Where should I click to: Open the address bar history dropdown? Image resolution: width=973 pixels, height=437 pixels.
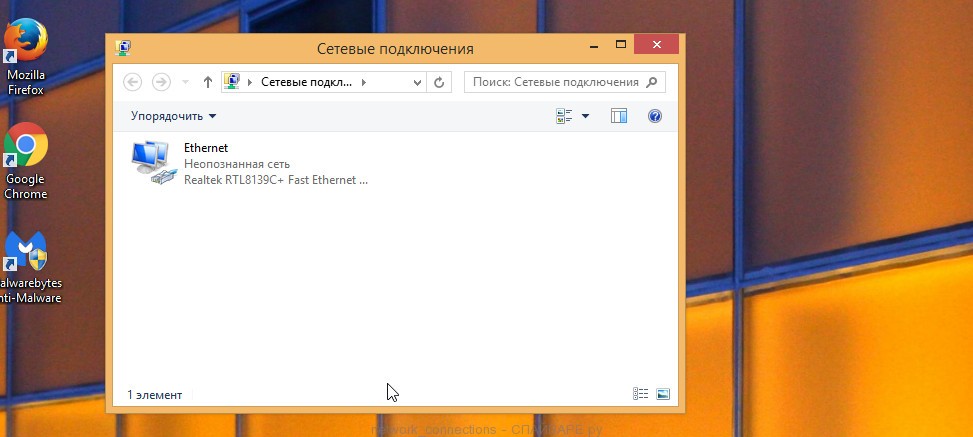pyautogui.click(x=418, y=82)
